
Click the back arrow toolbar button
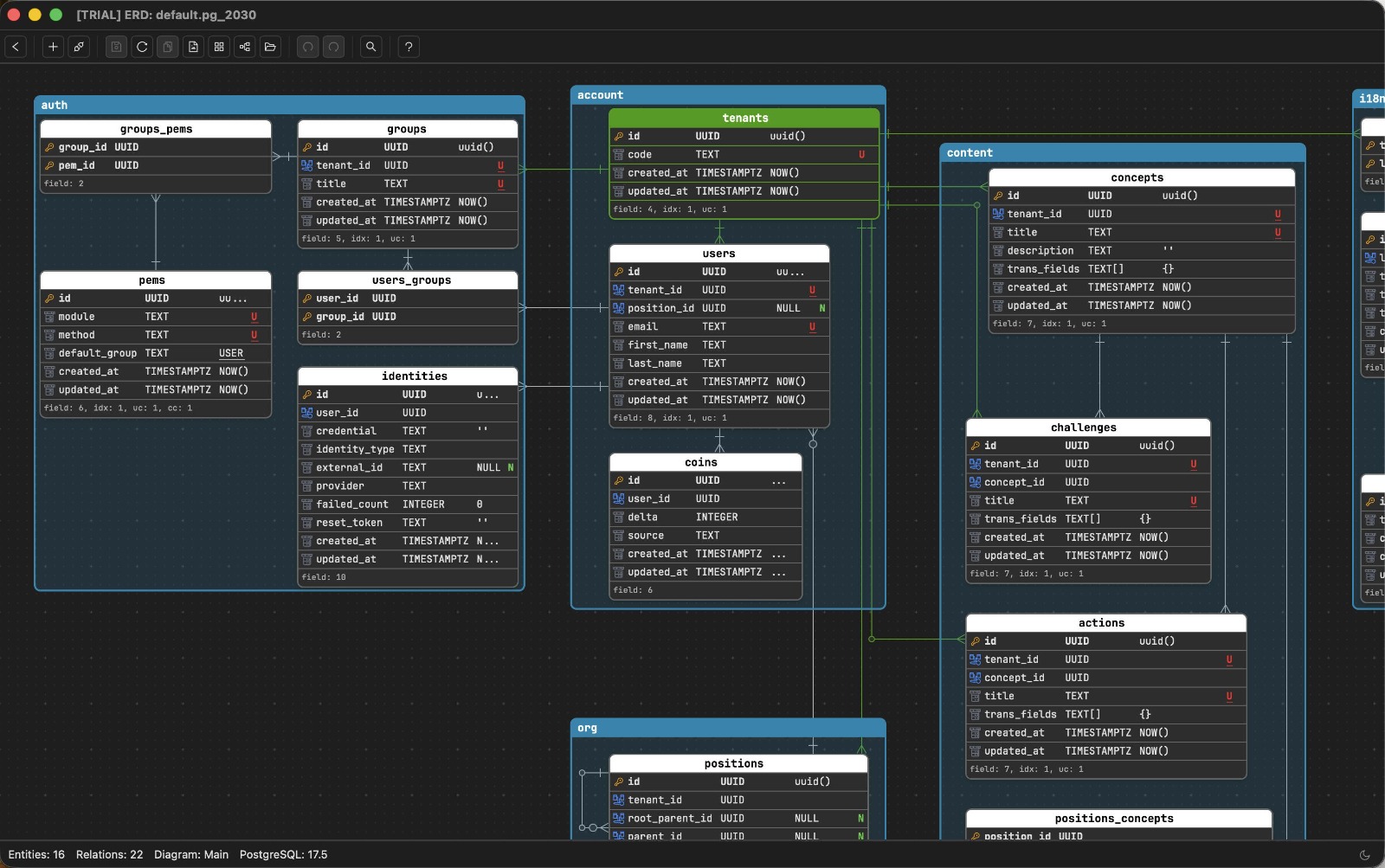click(16, 47)
